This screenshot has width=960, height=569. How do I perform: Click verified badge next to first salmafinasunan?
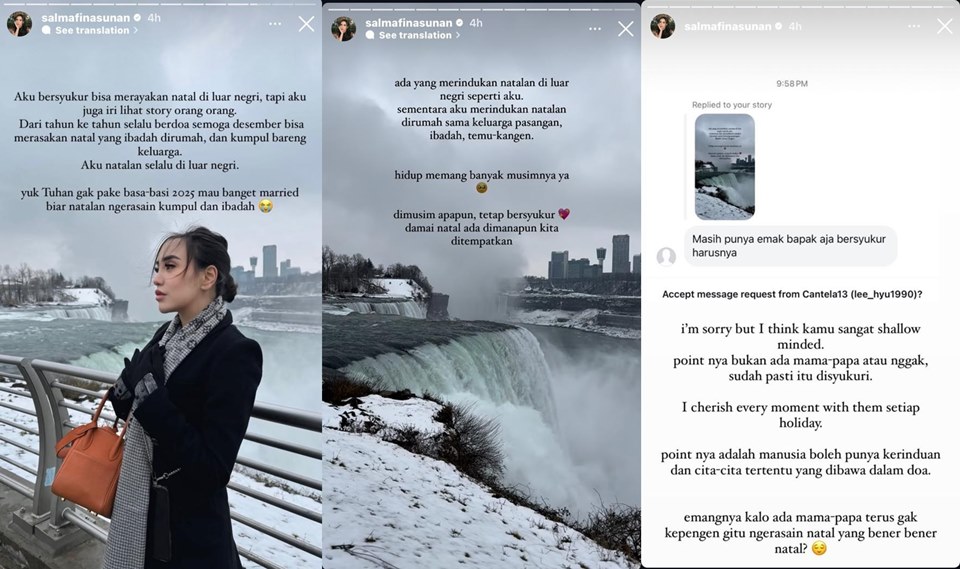[x=138, y=18]
